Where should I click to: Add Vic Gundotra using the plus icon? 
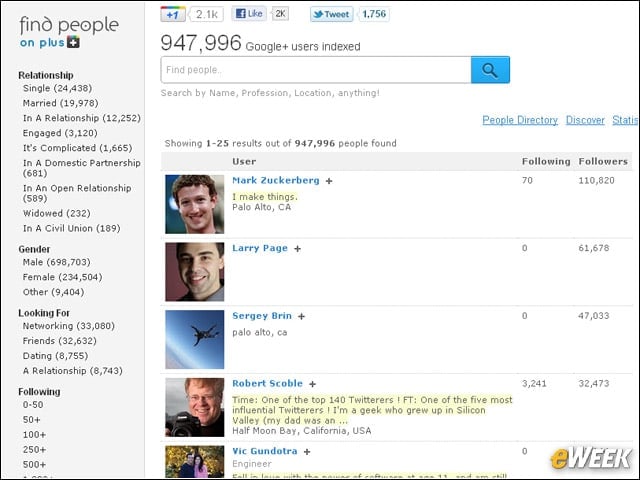click(x=307, y=452)
